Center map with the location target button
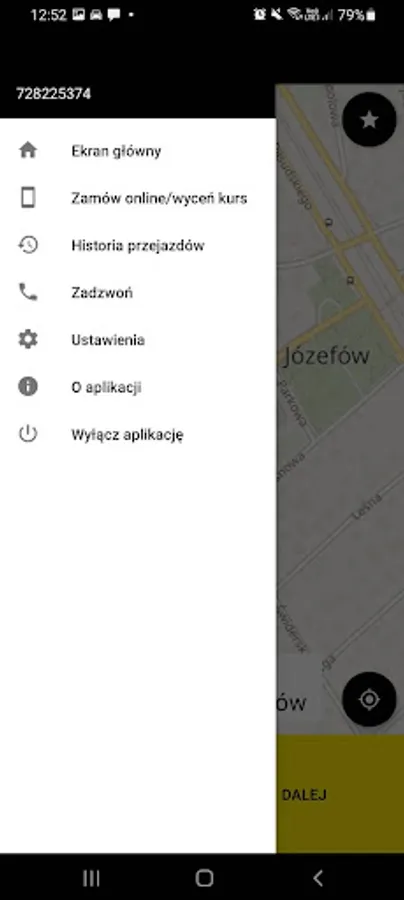 coord(369,699)
